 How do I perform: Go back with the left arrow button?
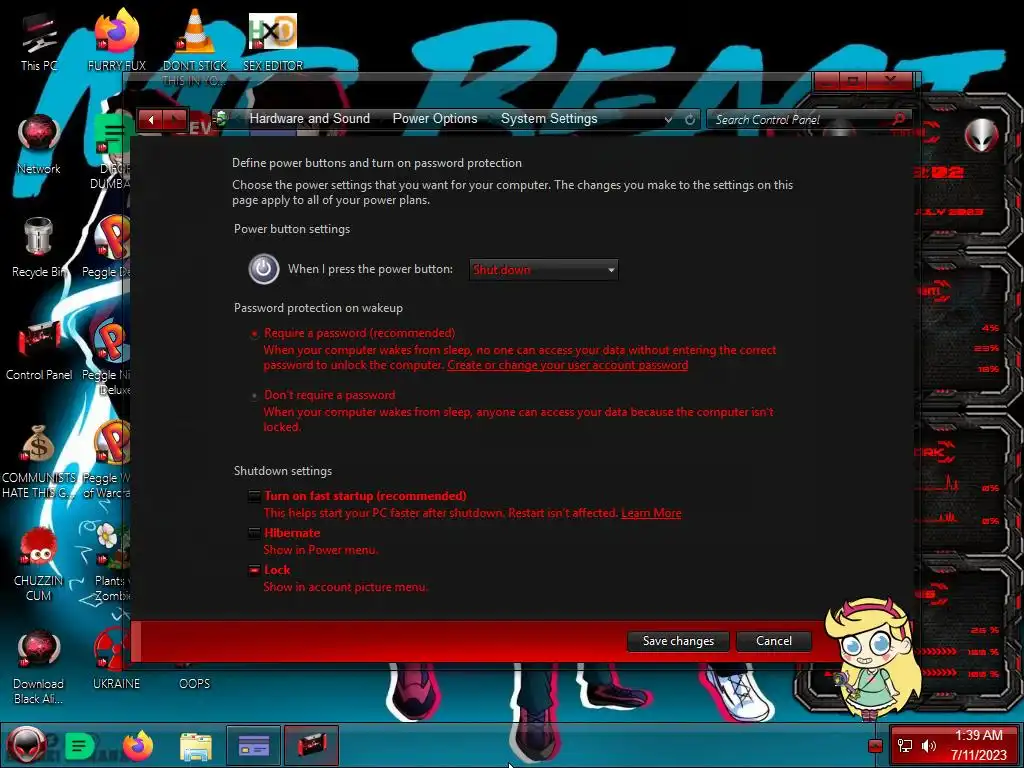[151, 120]
